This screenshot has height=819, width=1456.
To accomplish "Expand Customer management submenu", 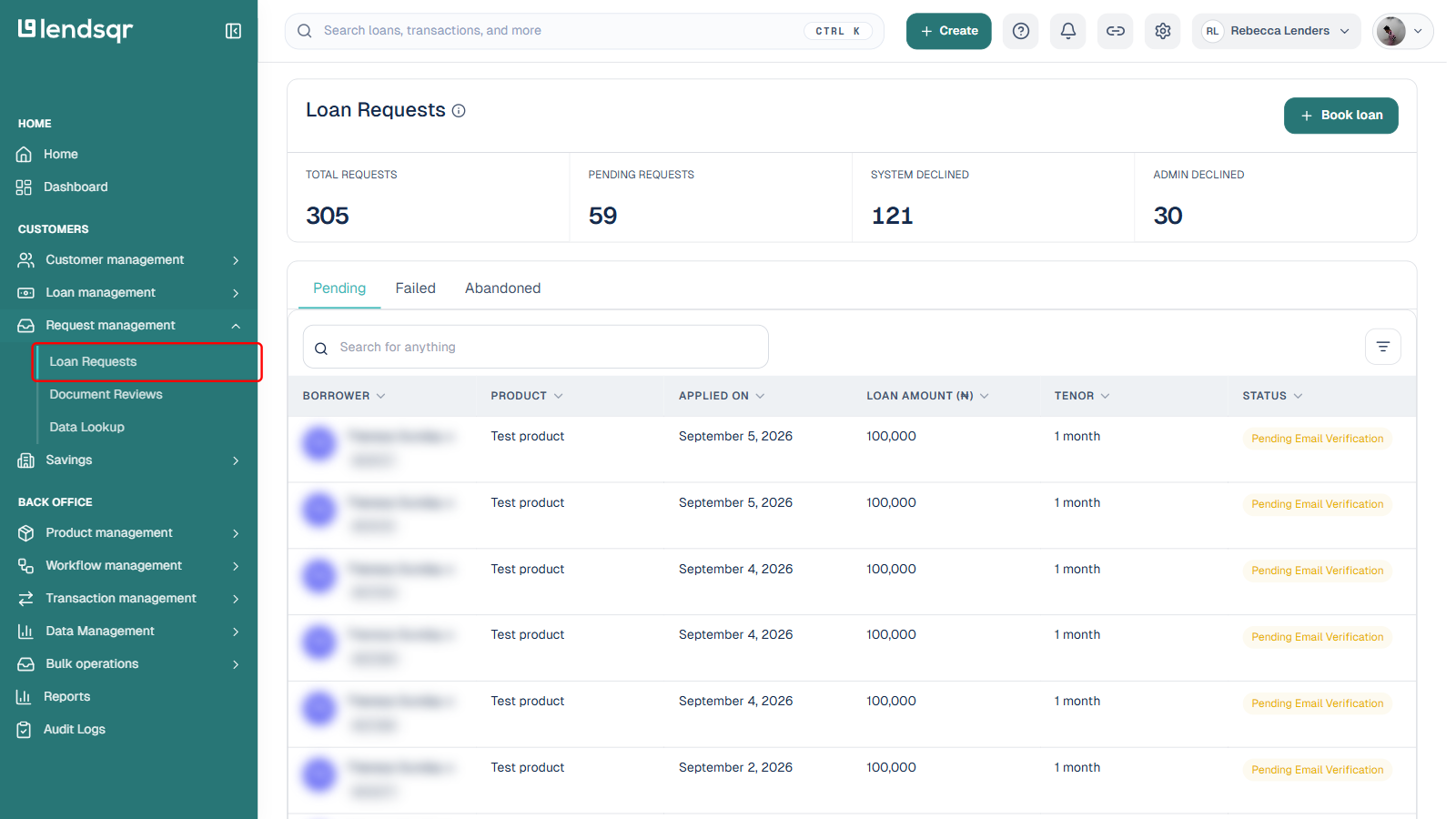I will tap(236, 260).
